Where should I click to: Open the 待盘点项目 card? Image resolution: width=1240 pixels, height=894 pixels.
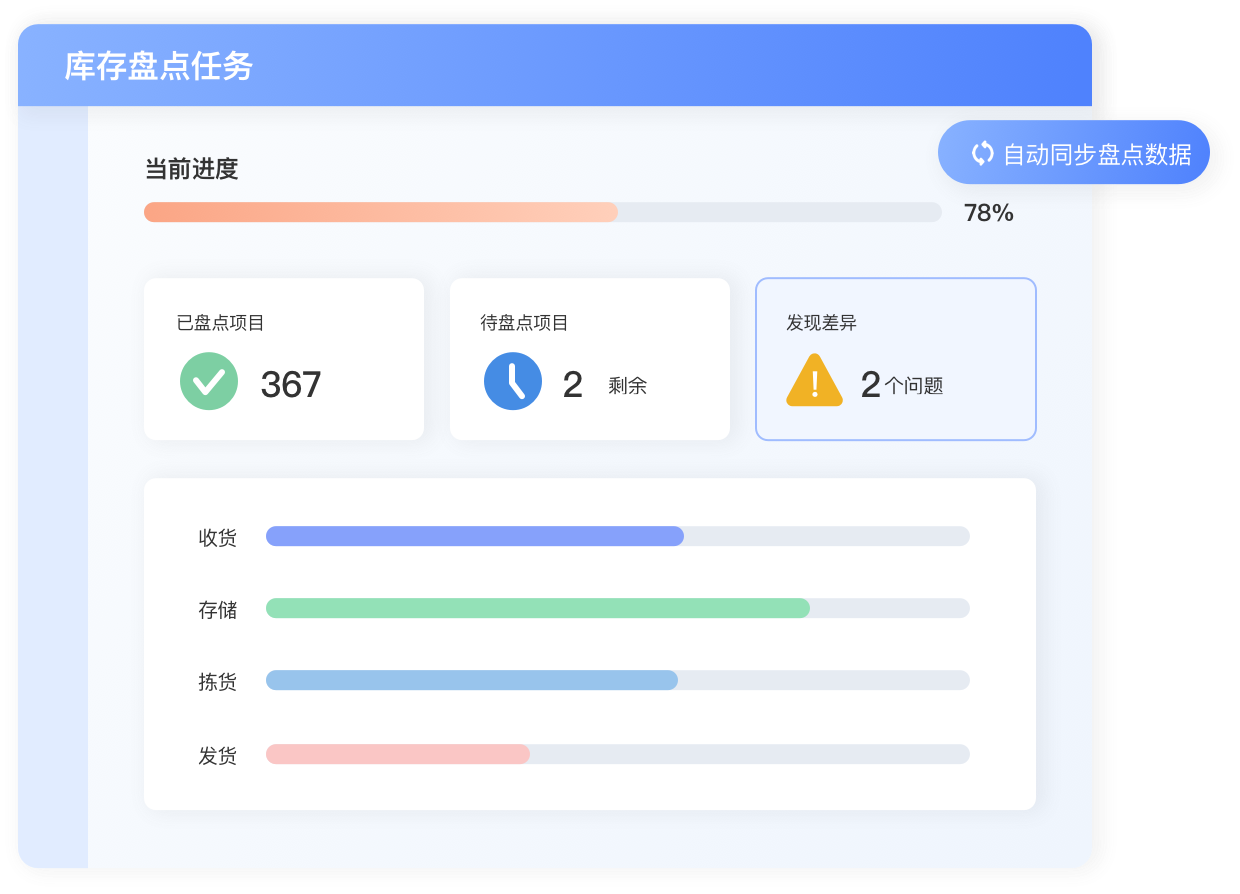590,359
